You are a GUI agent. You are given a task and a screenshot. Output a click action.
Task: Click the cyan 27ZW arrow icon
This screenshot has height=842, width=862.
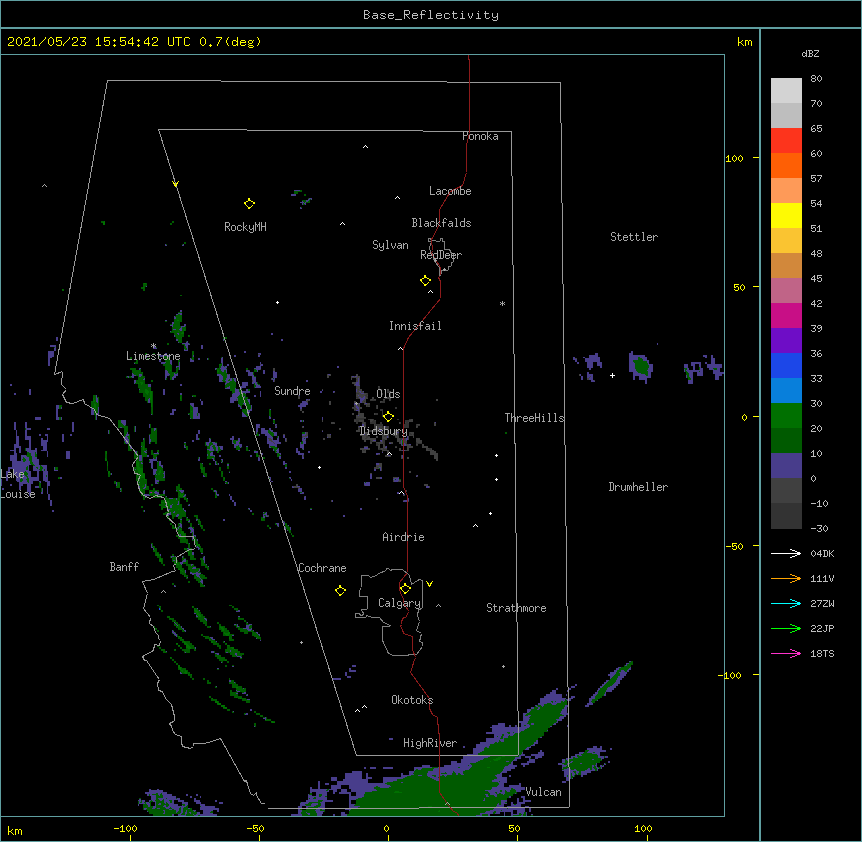[786, 603]
